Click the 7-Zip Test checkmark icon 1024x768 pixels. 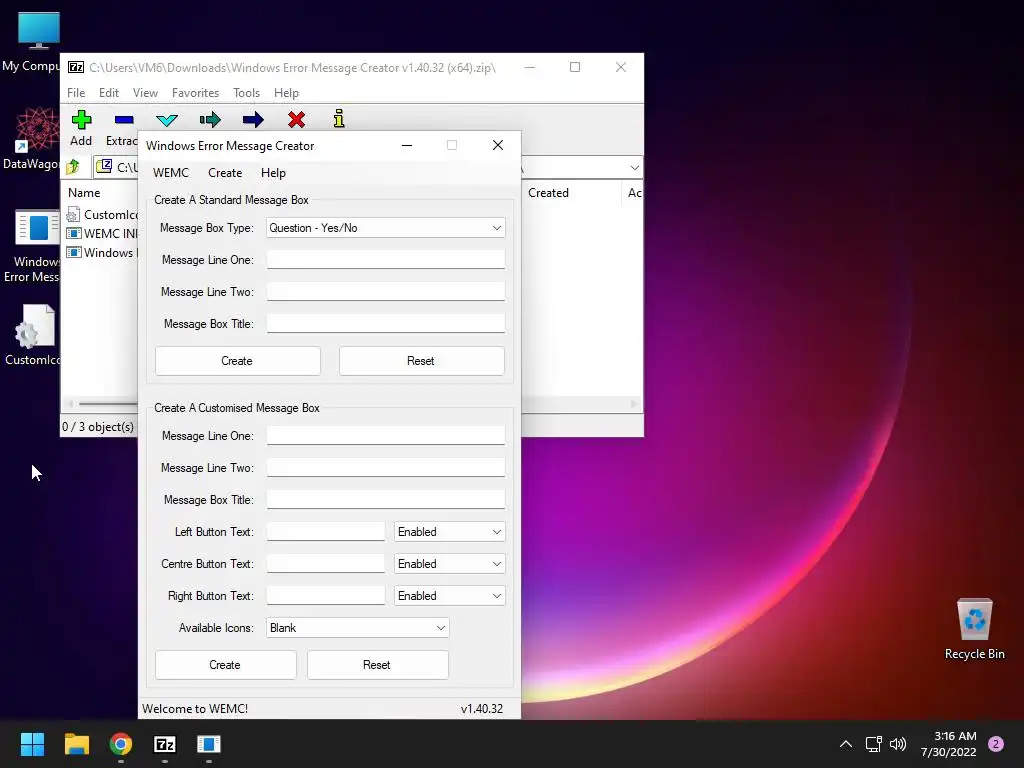coord(167,120)
